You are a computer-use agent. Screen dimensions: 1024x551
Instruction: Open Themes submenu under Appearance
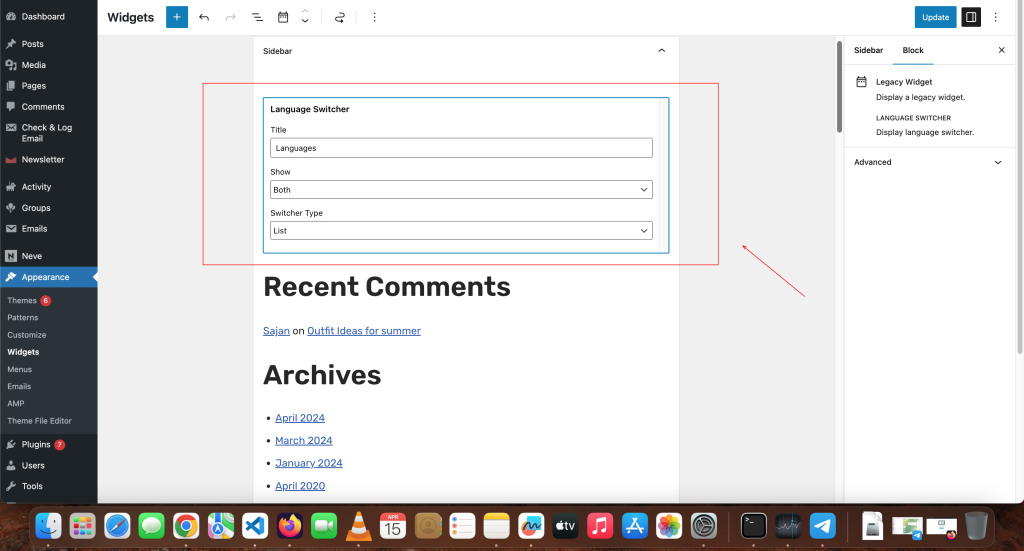coord(22,301)
